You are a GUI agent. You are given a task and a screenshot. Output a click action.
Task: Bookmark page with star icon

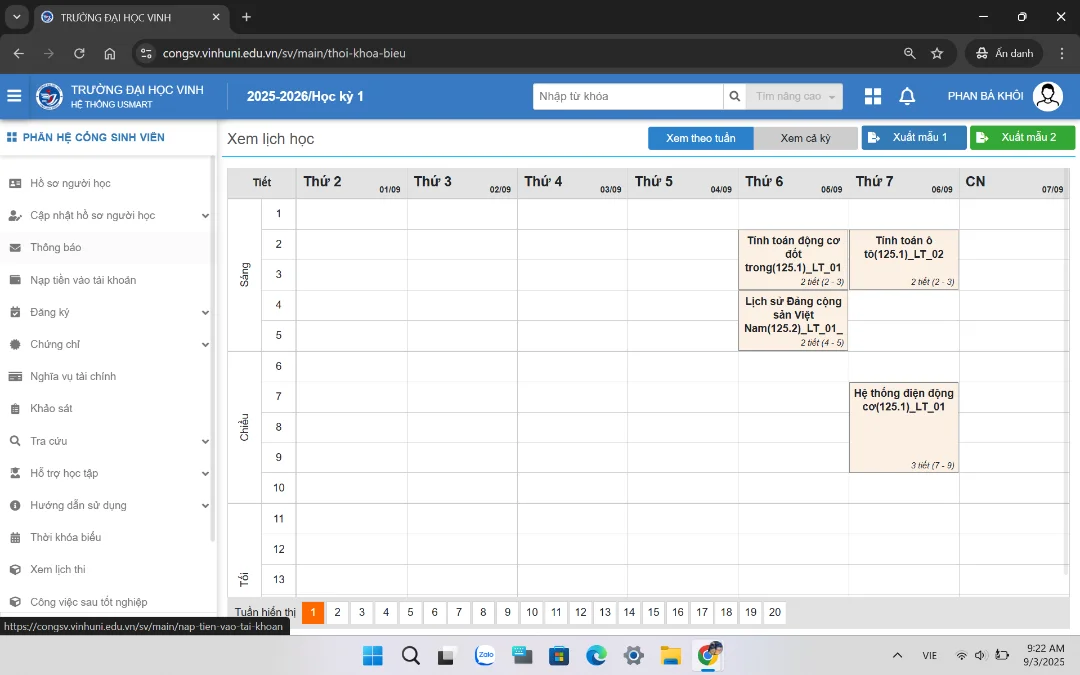point(937,53)
